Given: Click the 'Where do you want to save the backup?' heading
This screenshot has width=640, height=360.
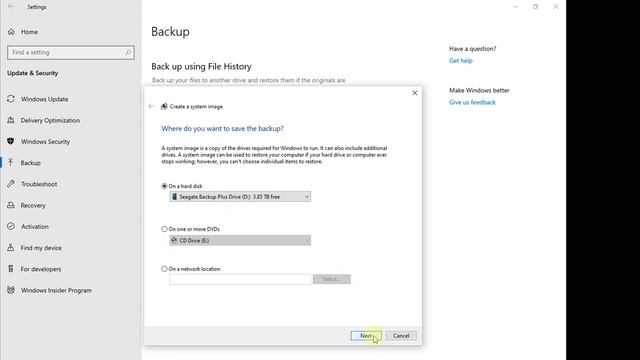Looking at the screenshot, I should click(222, 128).
